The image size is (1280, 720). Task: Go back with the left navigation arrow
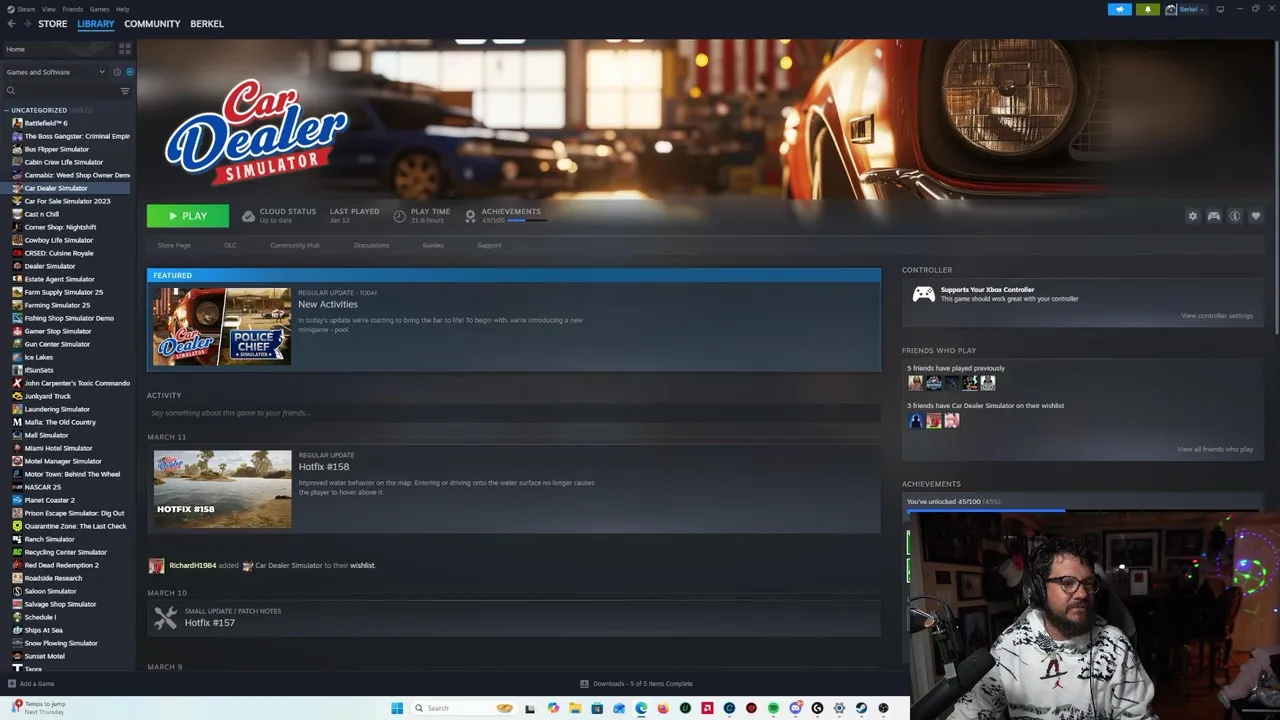(11, 24)
